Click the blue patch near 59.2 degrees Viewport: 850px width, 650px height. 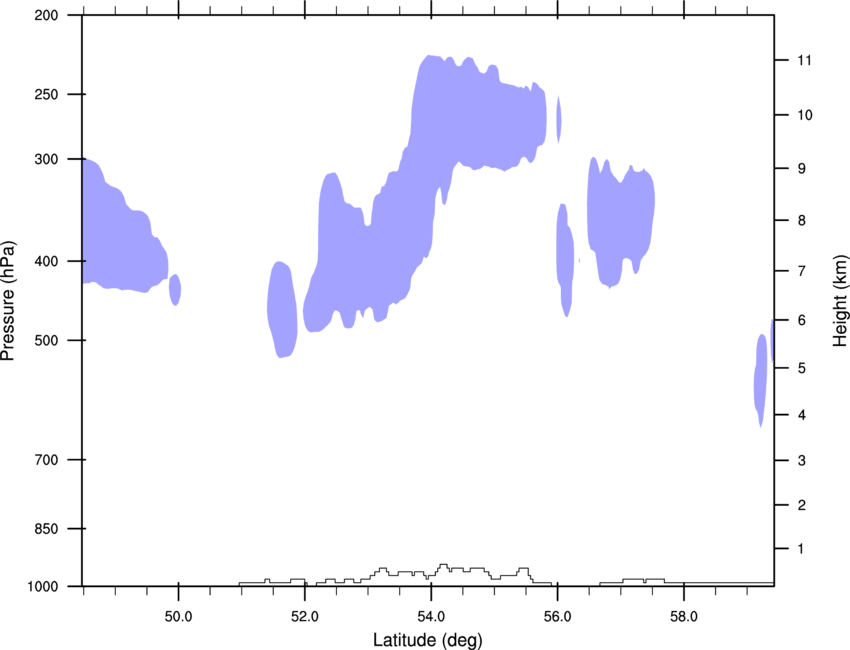click(761, 379)
